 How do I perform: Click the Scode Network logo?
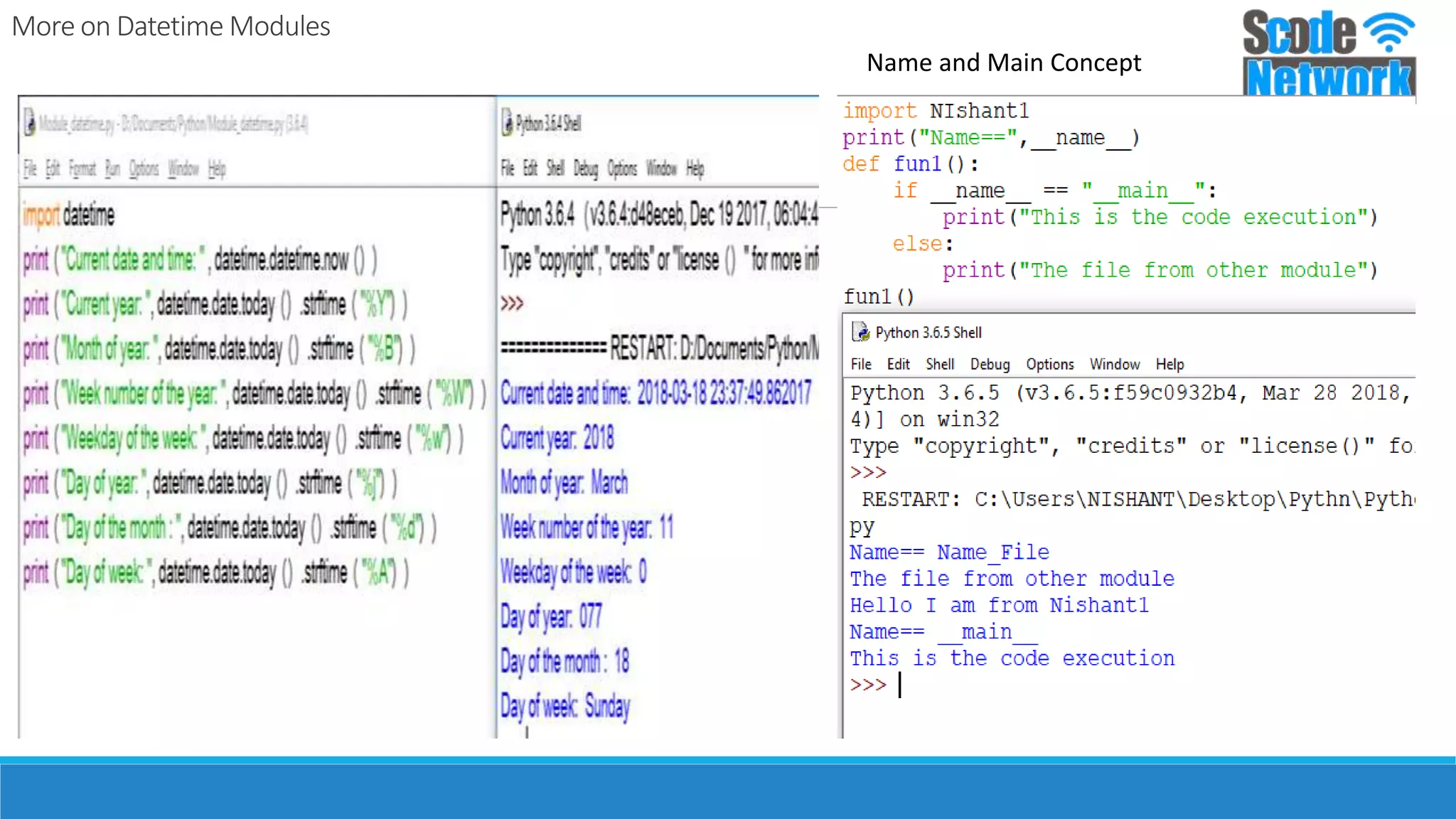pyautogui.click(x=1329, y=53)
